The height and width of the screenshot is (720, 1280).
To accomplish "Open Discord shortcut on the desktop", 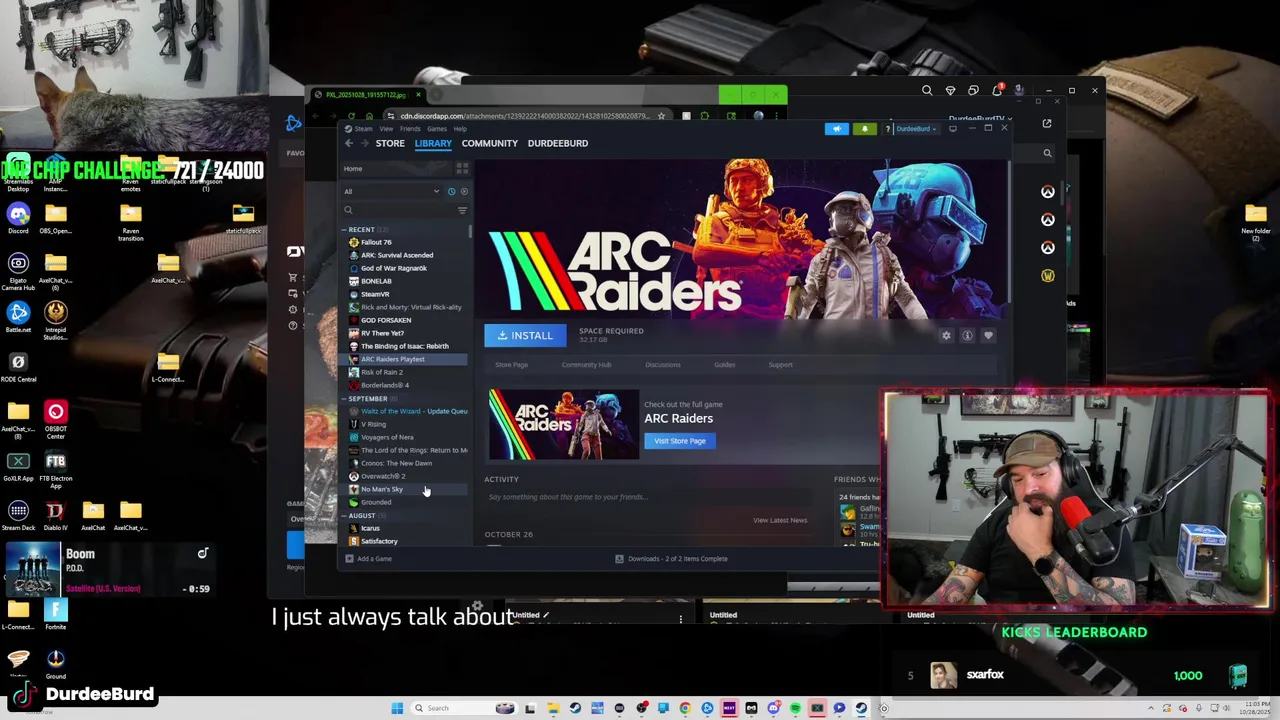I will (18, 219).
